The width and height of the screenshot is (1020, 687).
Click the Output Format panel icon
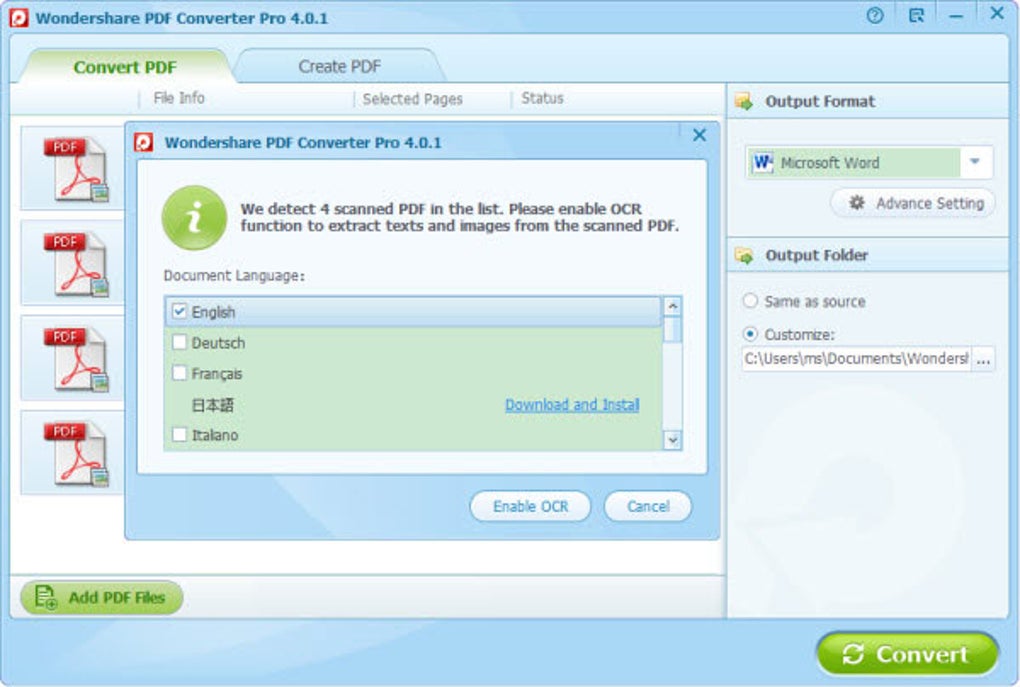point(744,101)
